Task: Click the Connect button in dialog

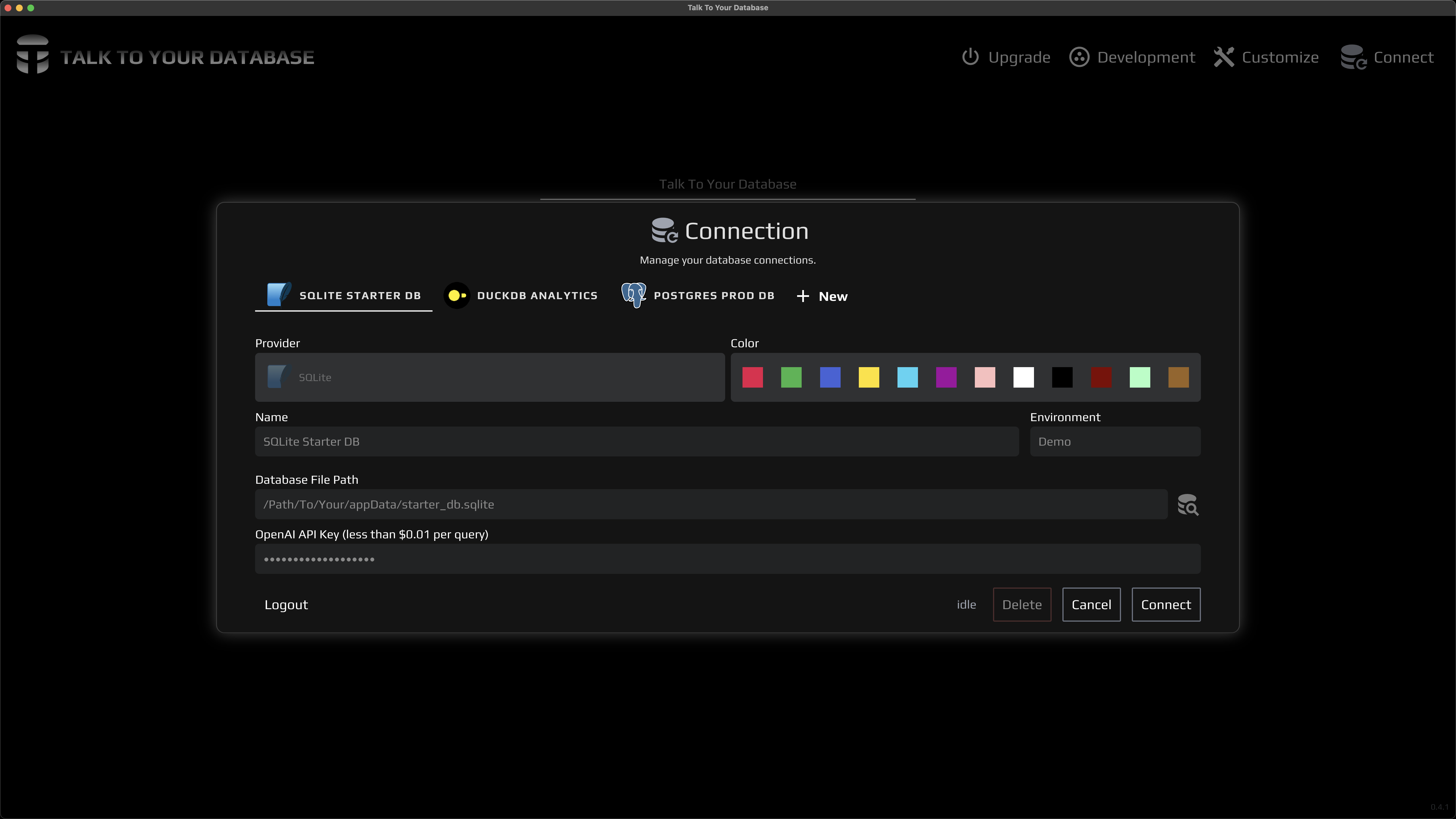Action: (x=1165, y=605)
